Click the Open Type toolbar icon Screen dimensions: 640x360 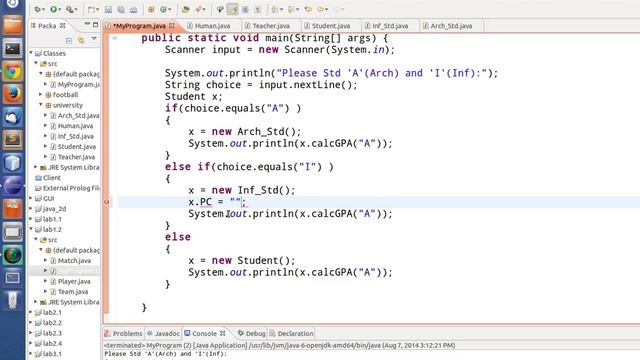pyautogui.click(x=185, y=9)
